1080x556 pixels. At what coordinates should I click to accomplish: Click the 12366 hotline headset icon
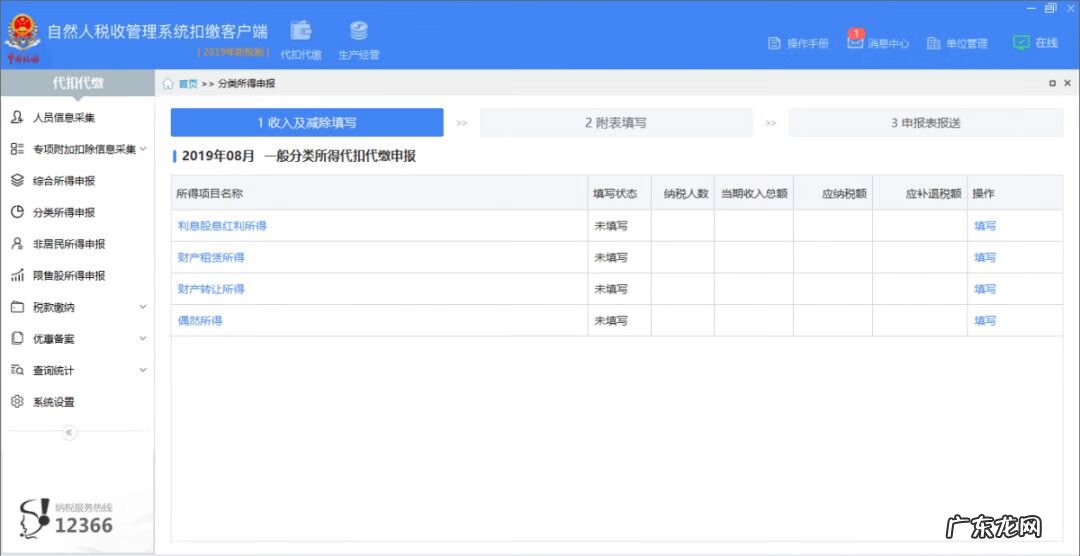click(34, 518)
